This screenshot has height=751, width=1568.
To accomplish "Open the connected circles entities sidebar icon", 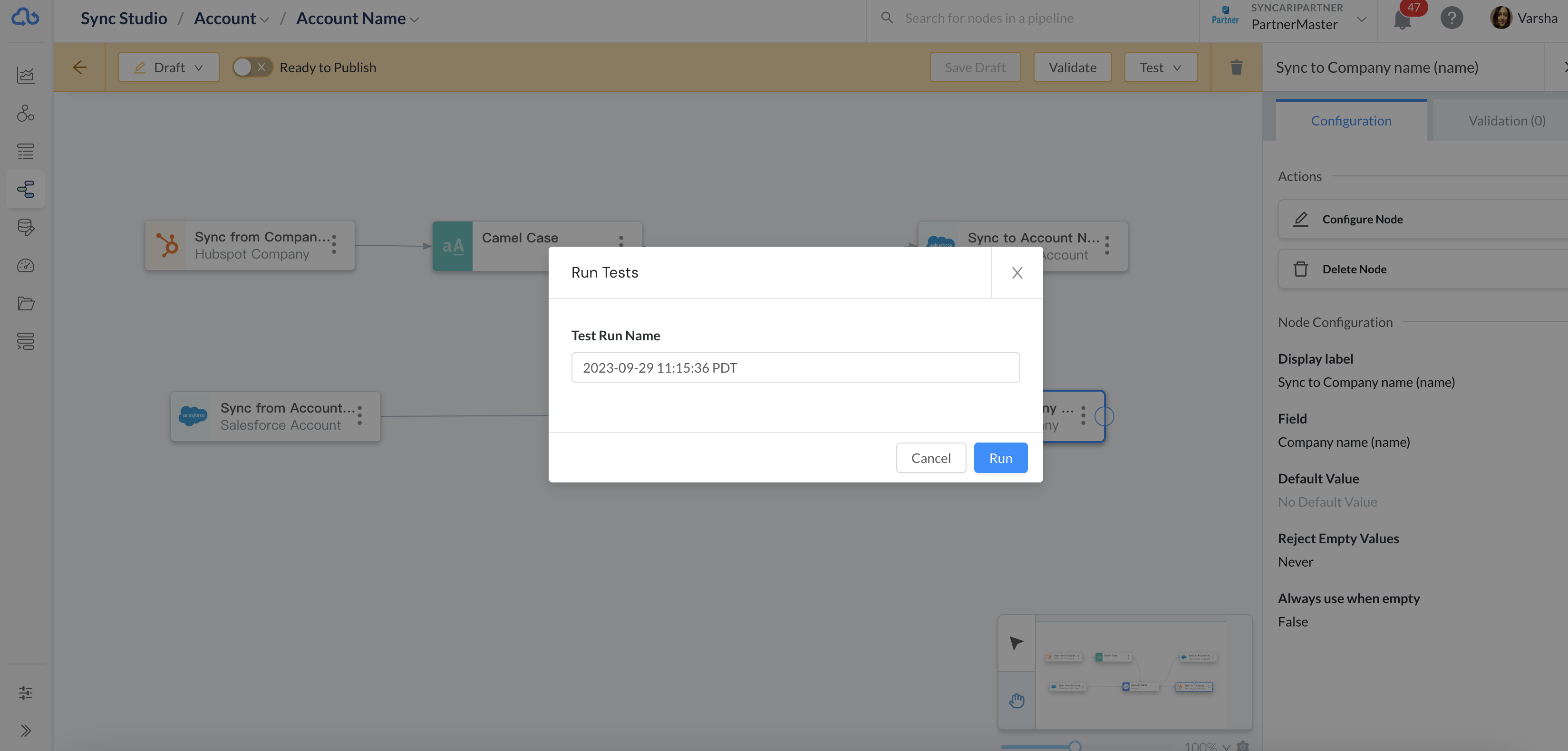I will point(26,113).
